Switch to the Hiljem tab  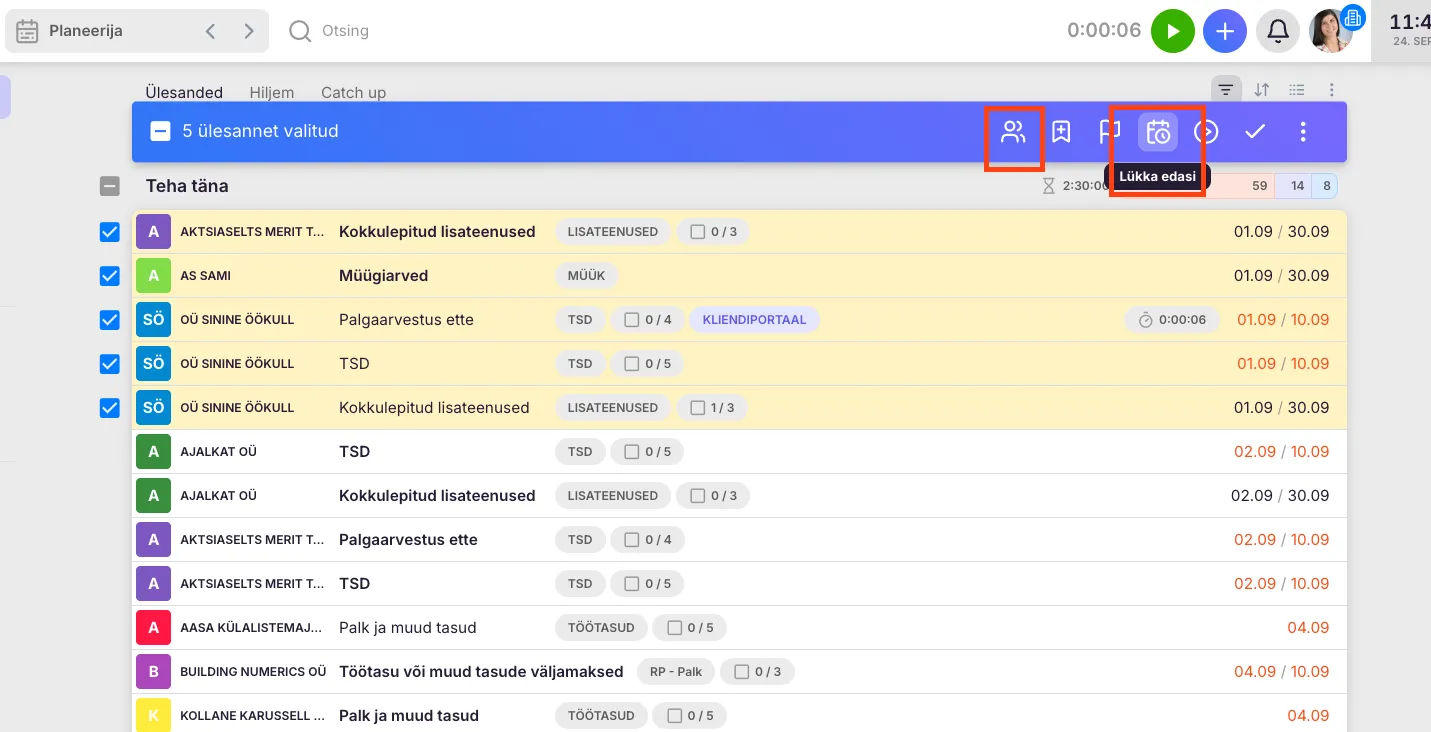coord(271,92)
